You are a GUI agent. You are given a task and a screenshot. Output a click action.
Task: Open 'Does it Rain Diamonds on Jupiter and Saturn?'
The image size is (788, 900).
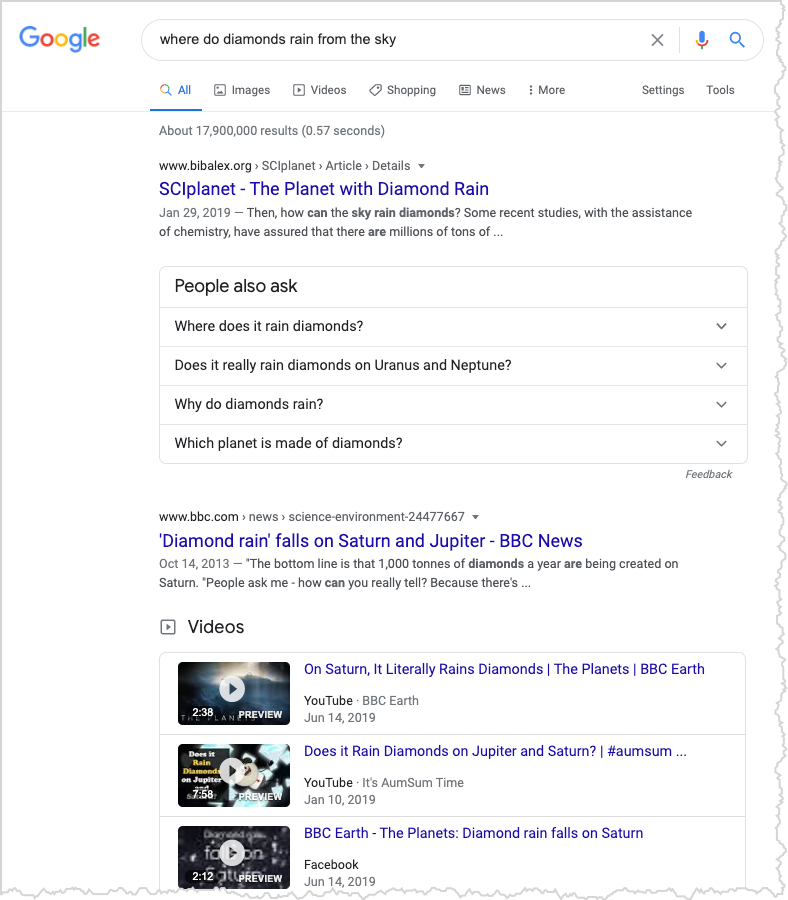495,751
